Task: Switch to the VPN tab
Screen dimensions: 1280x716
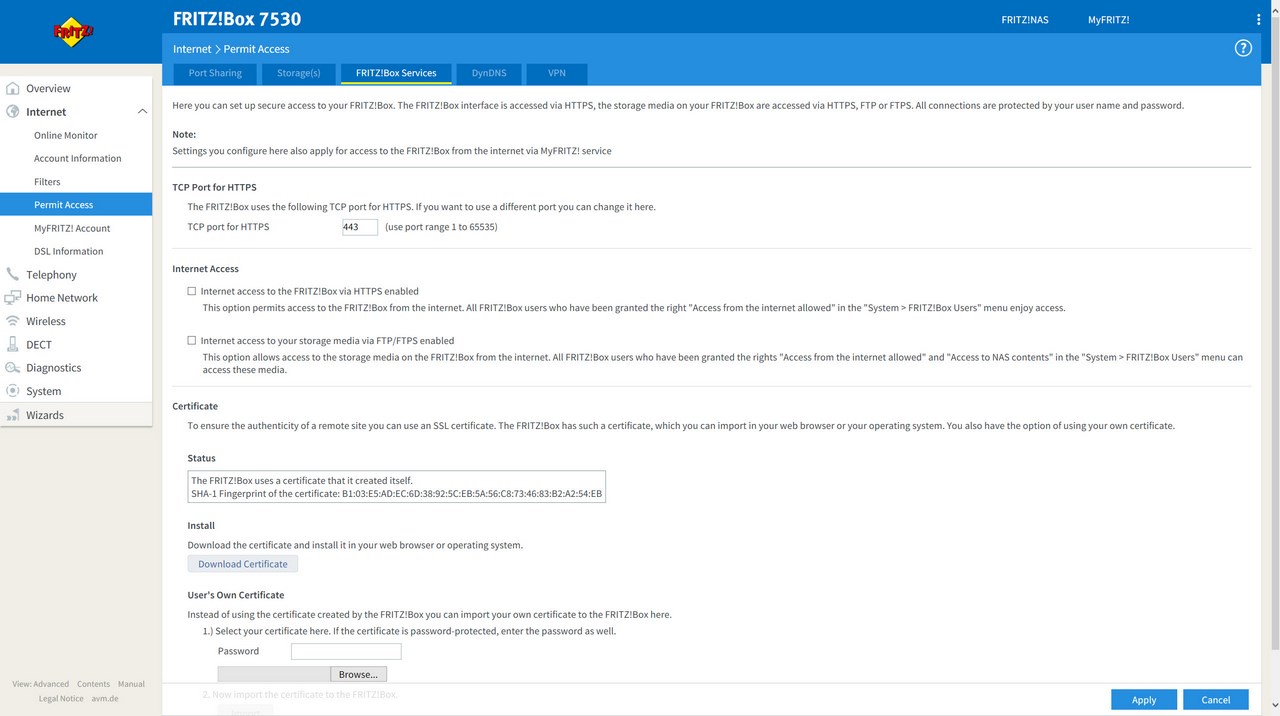Action: tap(557, 73)
